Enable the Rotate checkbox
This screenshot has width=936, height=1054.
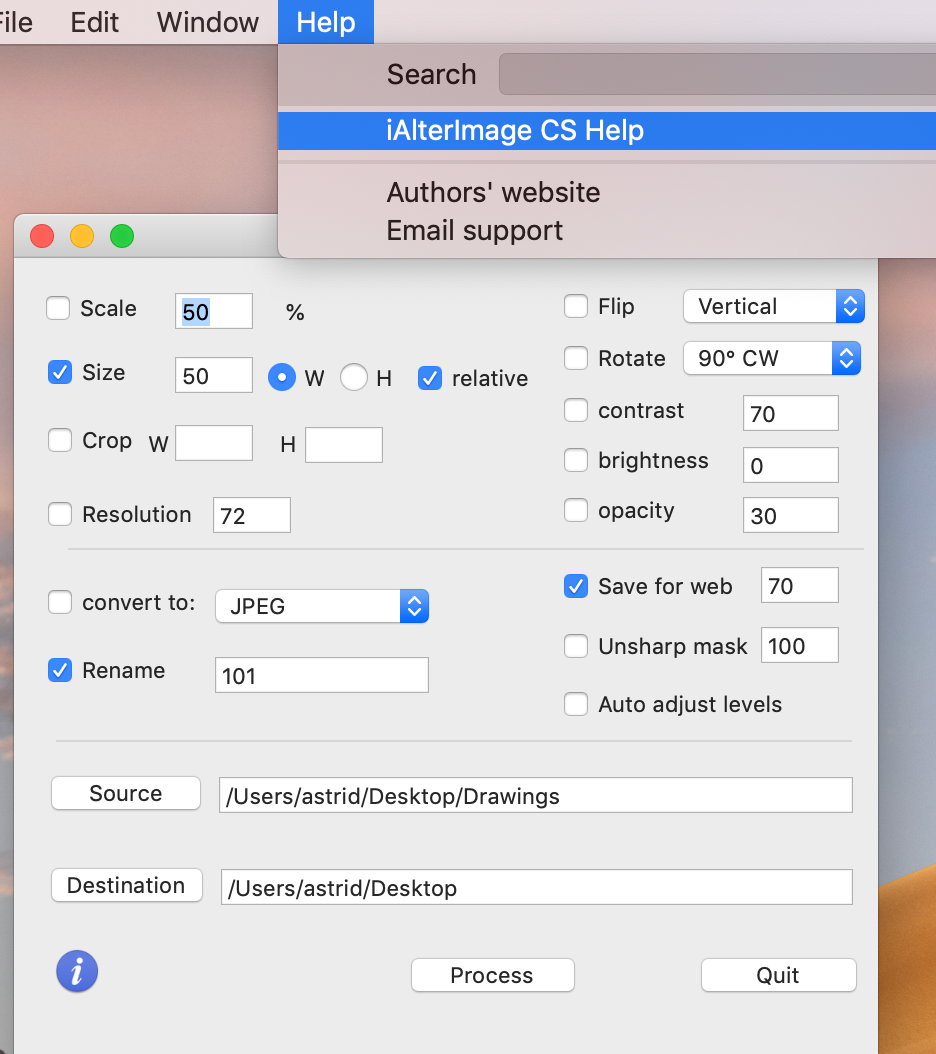pos(576,358)
